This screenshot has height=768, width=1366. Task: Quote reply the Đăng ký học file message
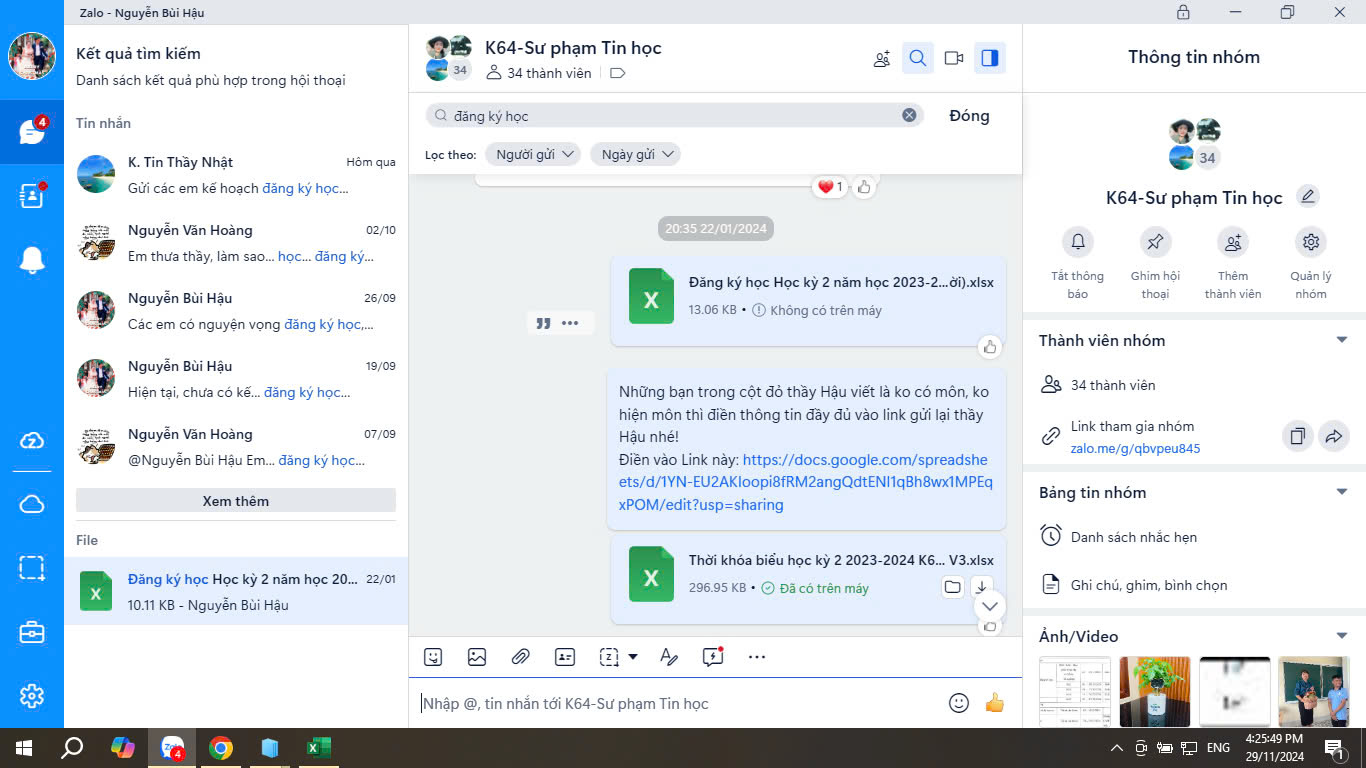click(x=544, y=323)
